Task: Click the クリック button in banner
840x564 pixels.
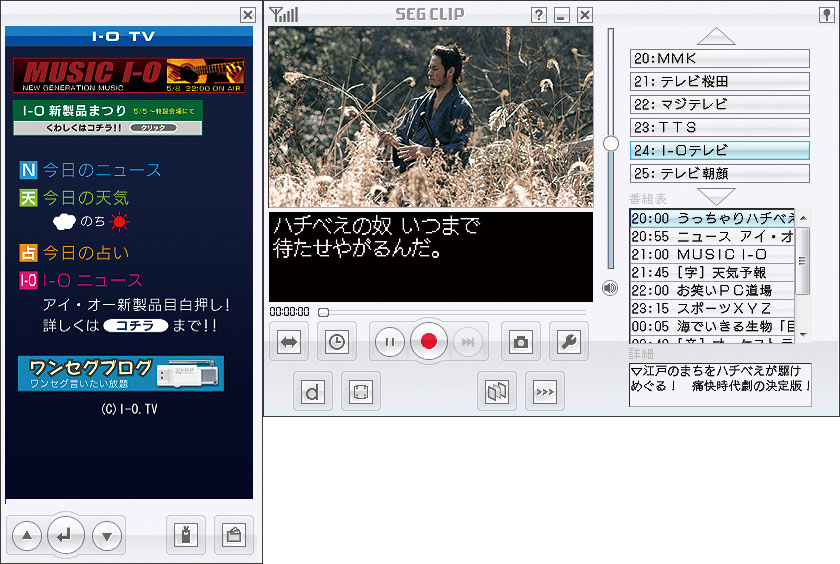Action: pyautogui.click(x=153, y=127)
